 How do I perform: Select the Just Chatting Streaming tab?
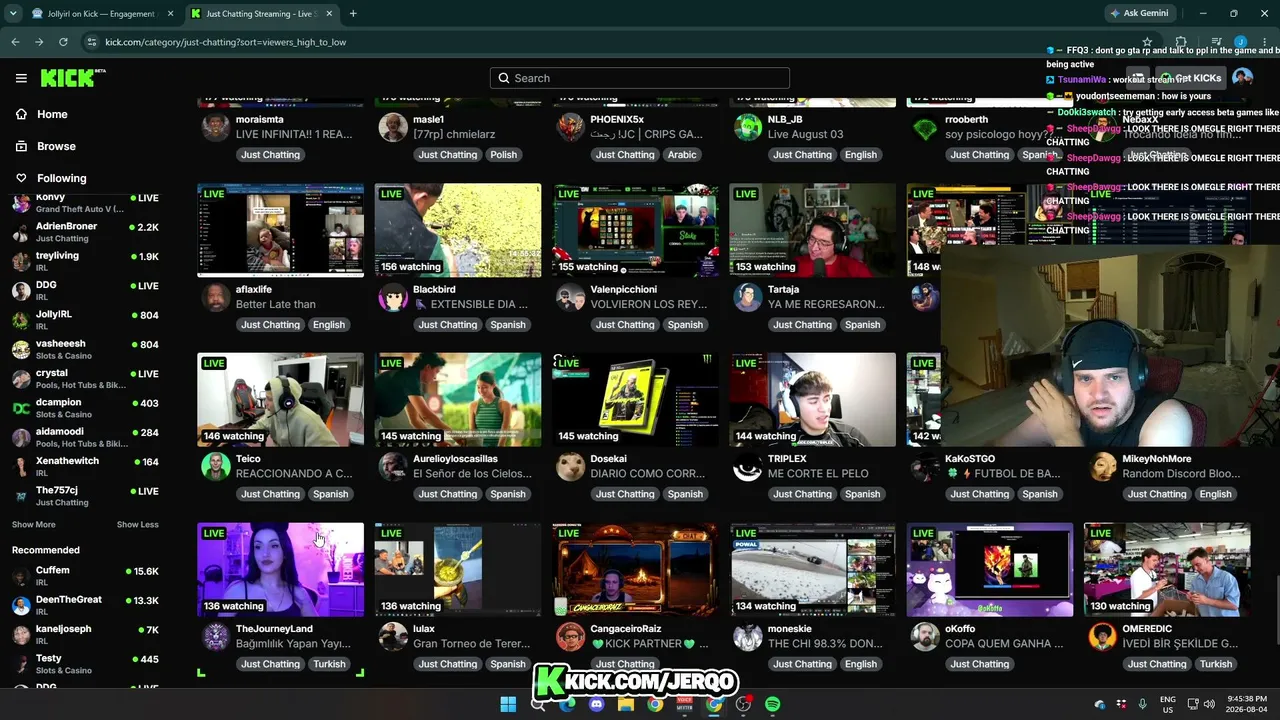click(262, 14)
